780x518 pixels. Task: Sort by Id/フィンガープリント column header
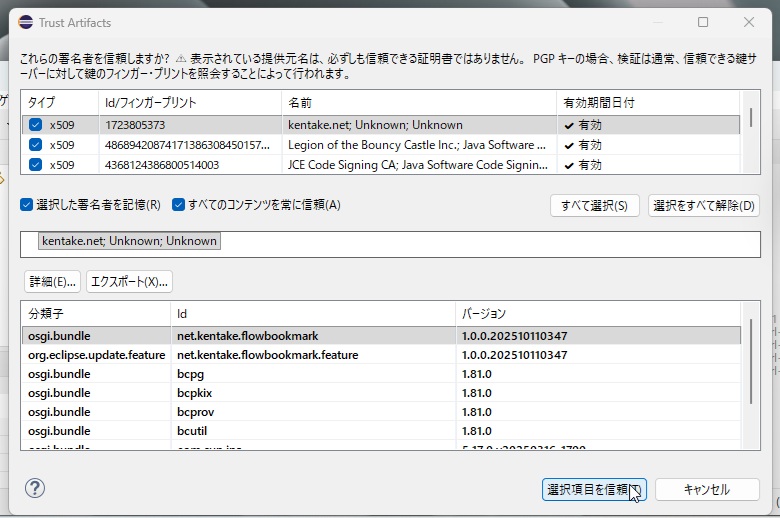click(150, 103)
